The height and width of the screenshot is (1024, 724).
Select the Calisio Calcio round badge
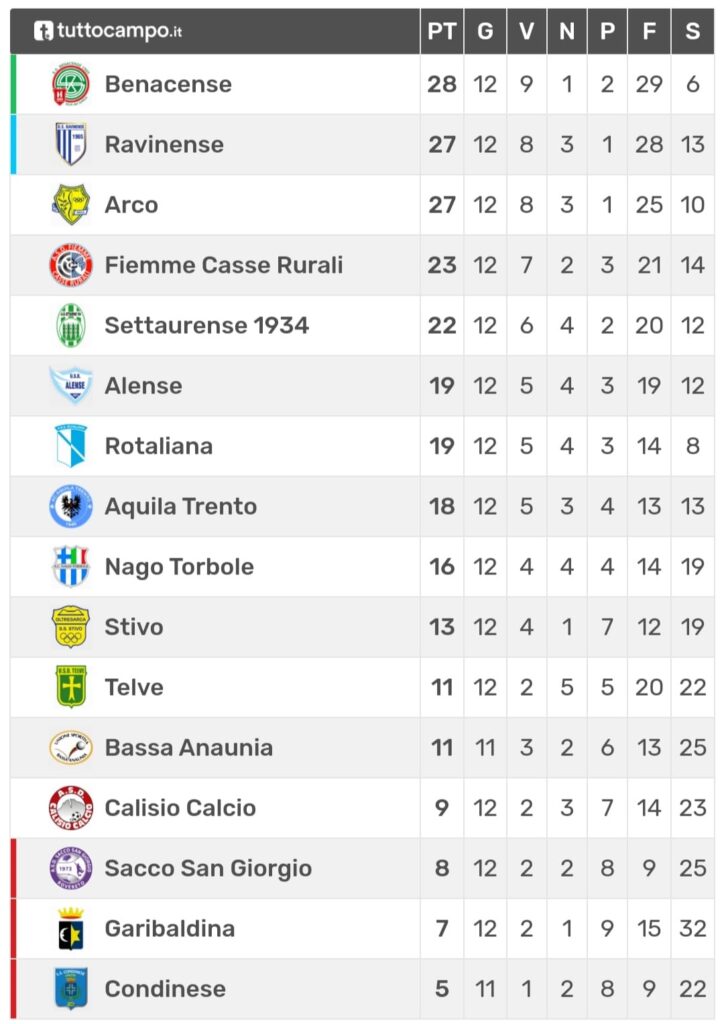click(71, 808)
